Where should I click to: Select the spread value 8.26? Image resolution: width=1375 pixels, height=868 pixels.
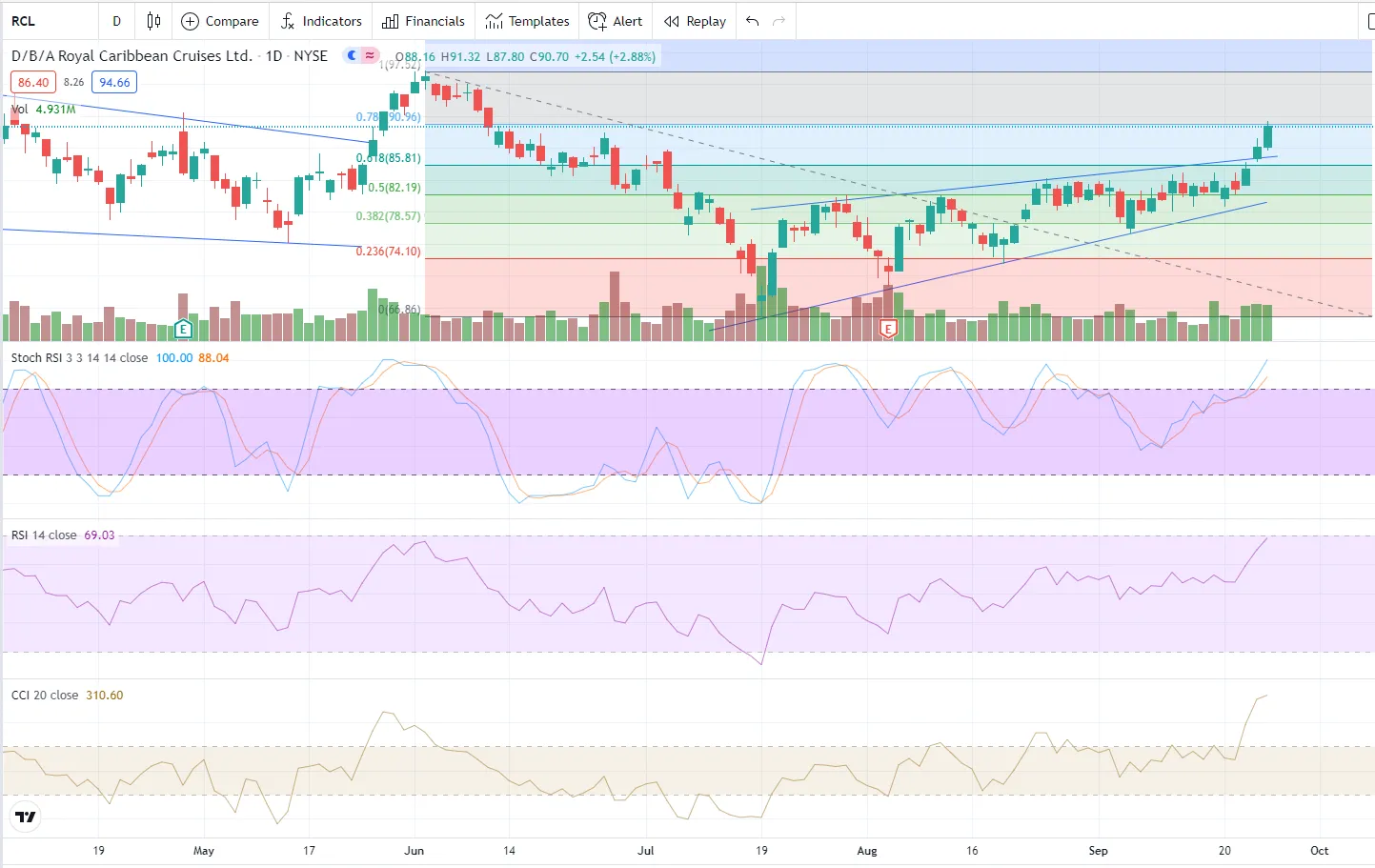pos(73,83)
